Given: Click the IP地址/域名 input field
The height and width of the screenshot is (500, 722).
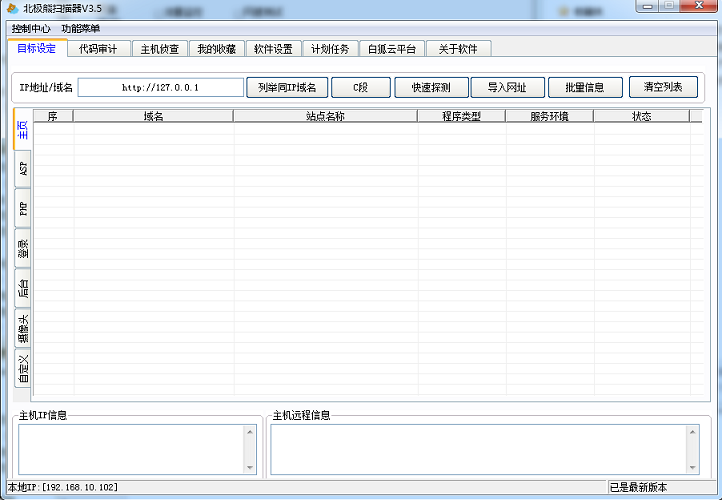Looking at the screenshot, I should click(x=160, y=88).
